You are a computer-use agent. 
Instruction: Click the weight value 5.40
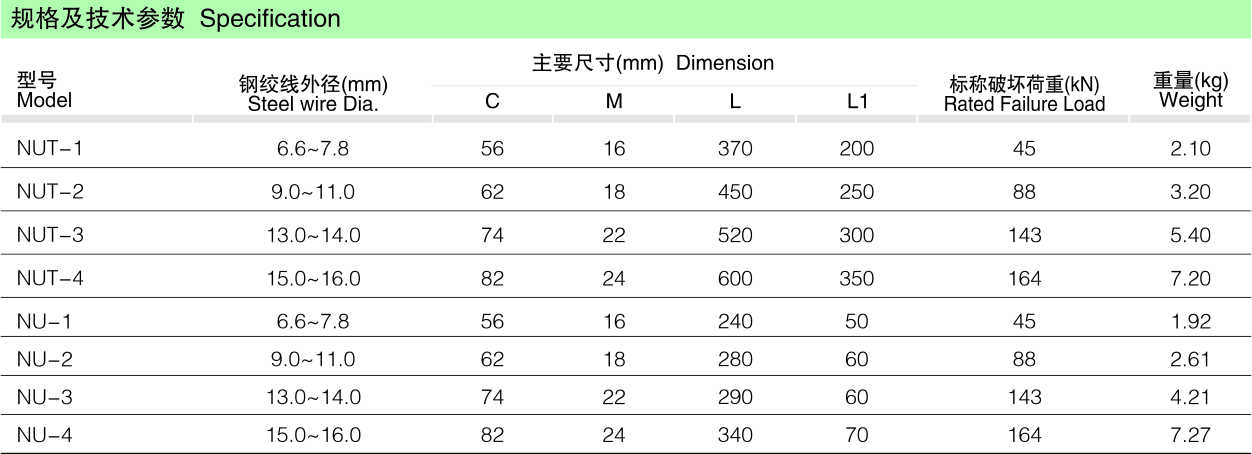click(x=1190, y=235)
